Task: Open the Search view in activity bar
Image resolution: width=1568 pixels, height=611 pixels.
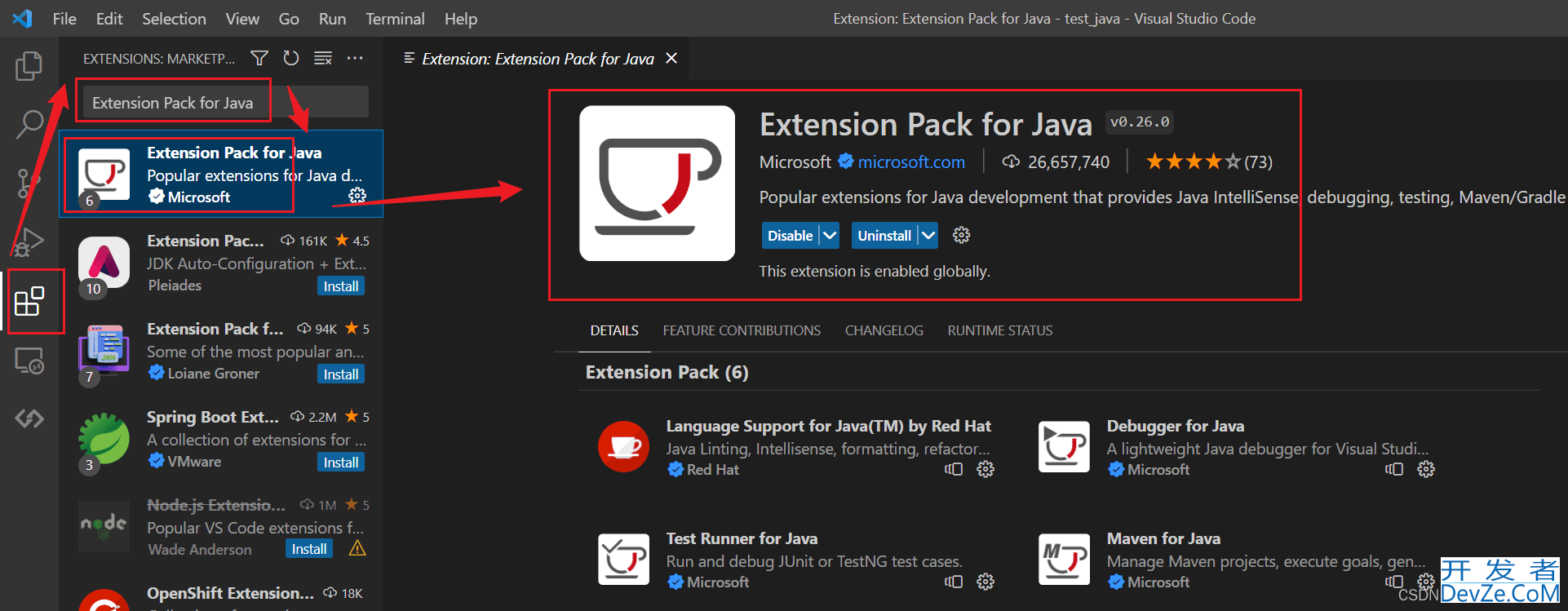Action: point(29,125)
